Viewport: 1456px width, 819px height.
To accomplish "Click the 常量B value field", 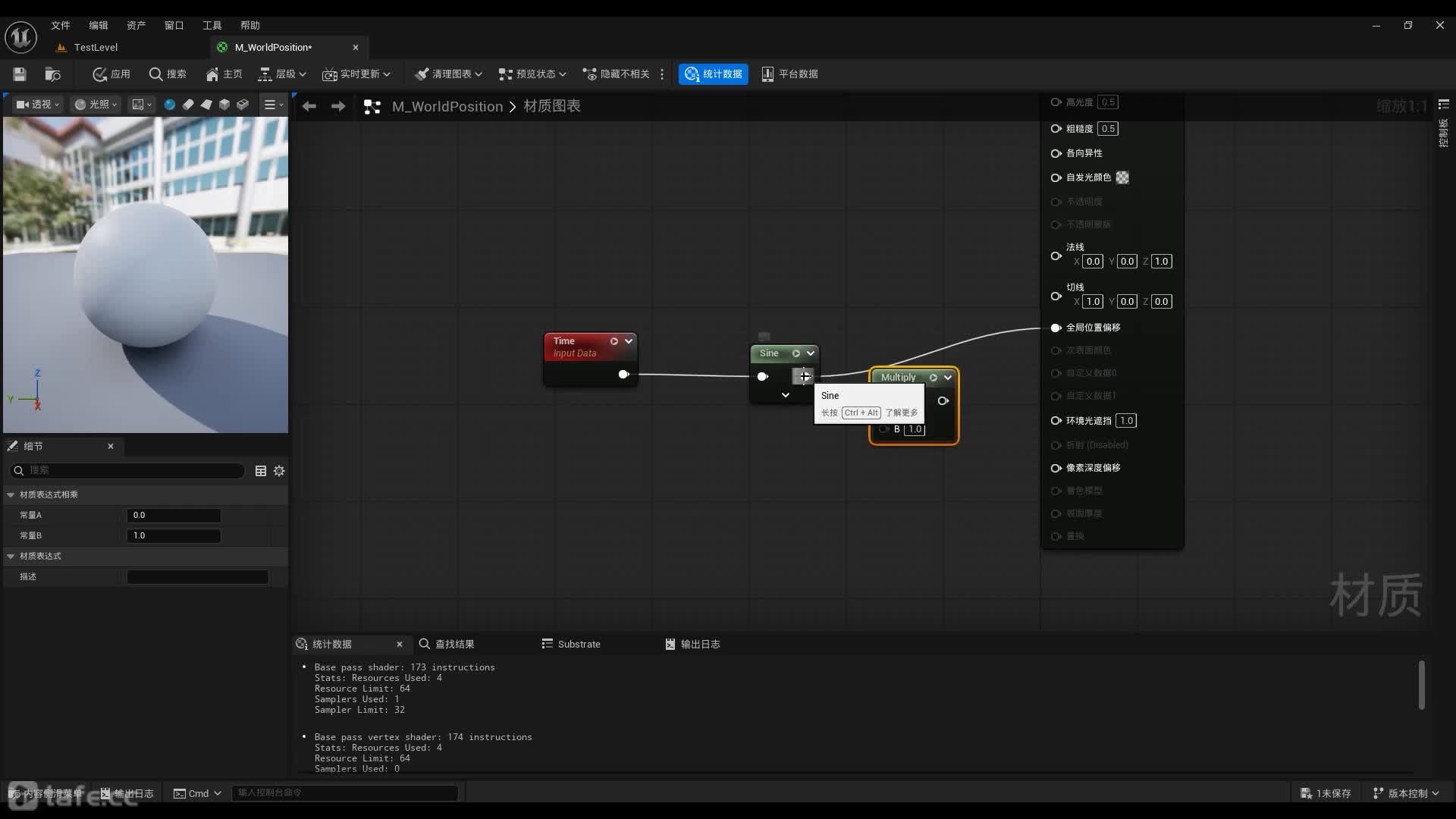I will click(174, 535).
